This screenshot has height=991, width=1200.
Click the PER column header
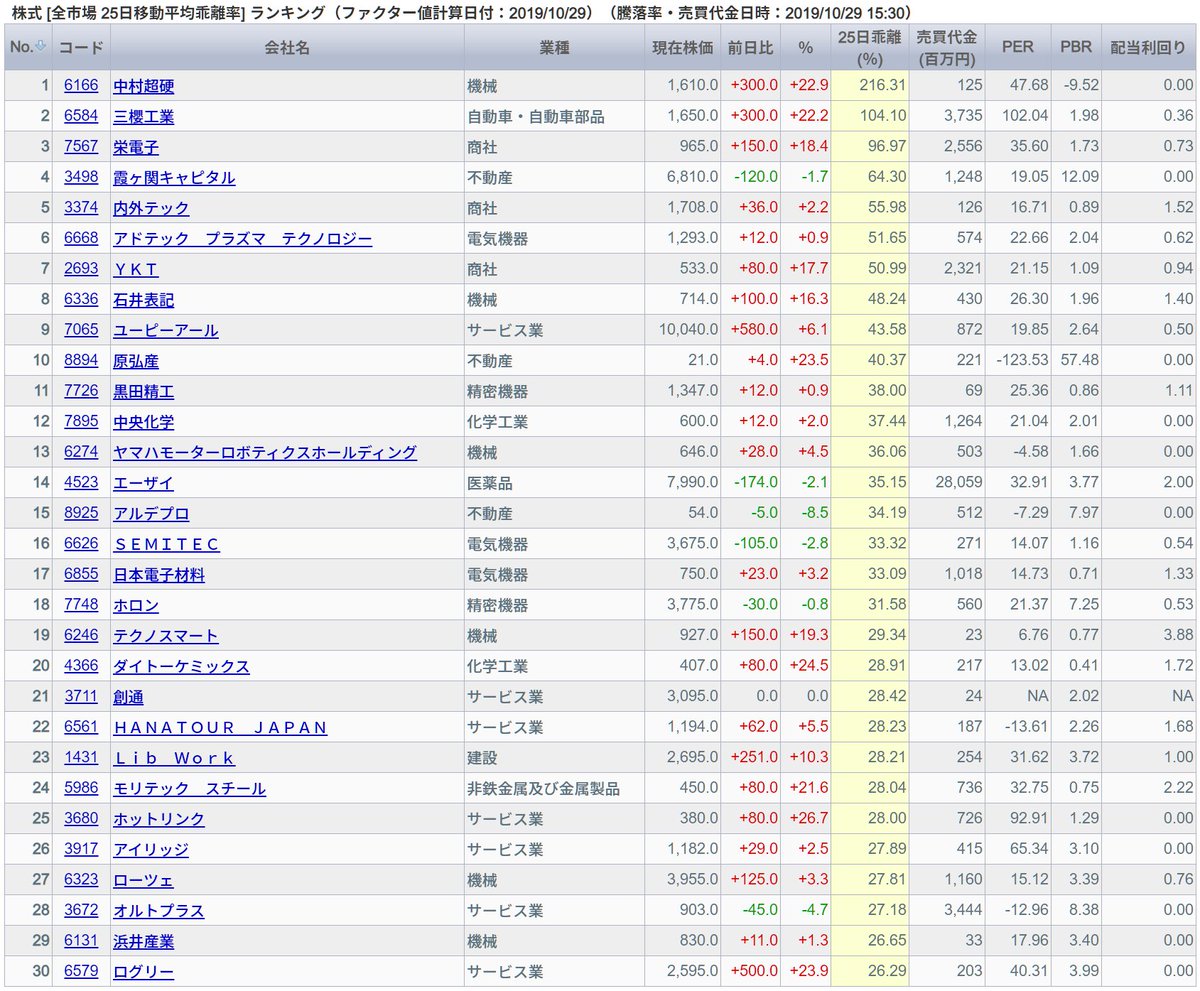click(x=1020, y=47)
